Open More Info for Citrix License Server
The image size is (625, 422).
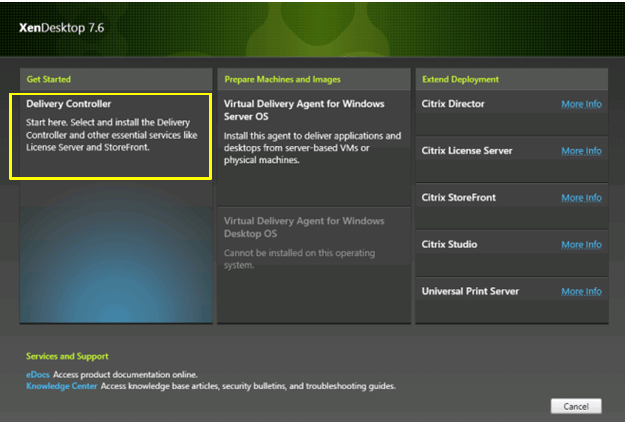581,151
